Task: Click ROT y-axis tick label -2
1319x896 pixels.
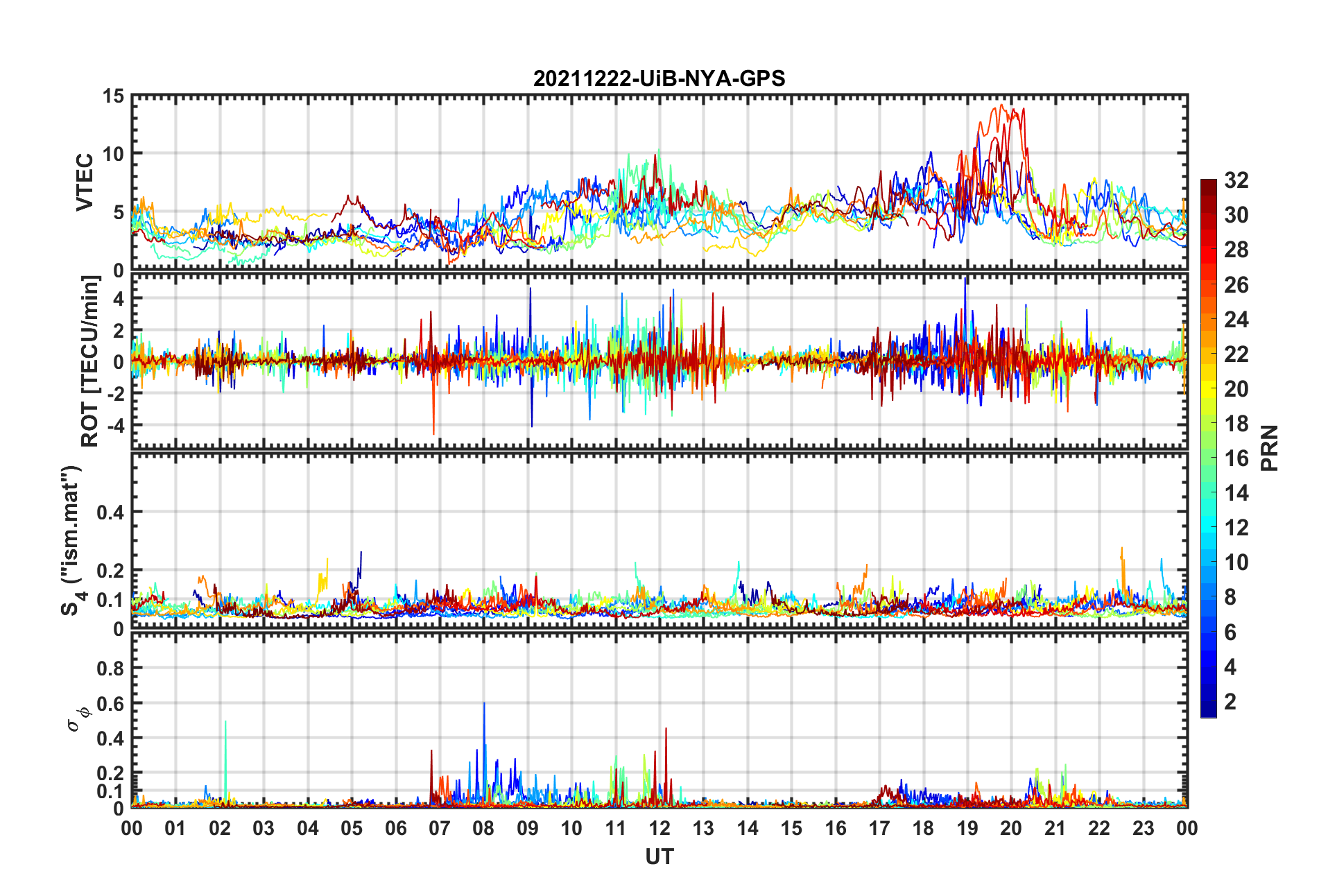Action: tap(114, 393)
